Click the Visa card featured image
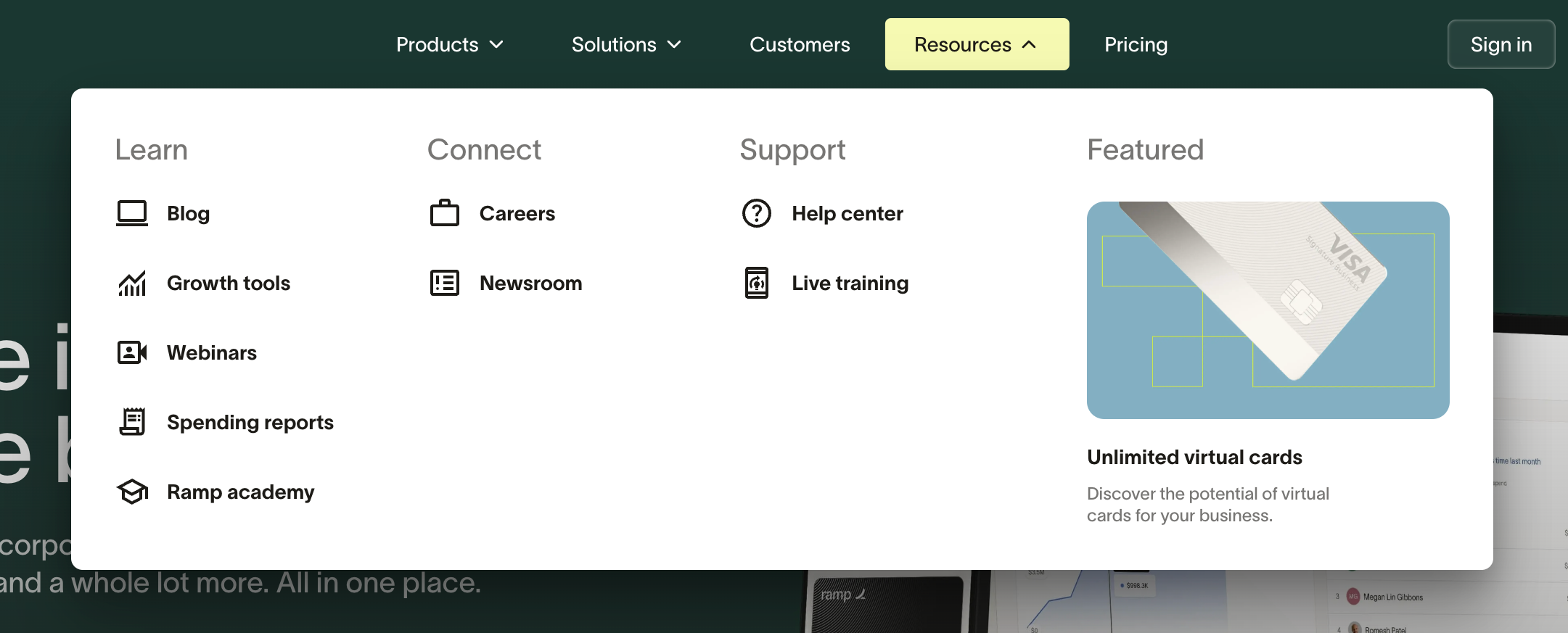Screen dimensions: 1568x633 [1268, 310]
